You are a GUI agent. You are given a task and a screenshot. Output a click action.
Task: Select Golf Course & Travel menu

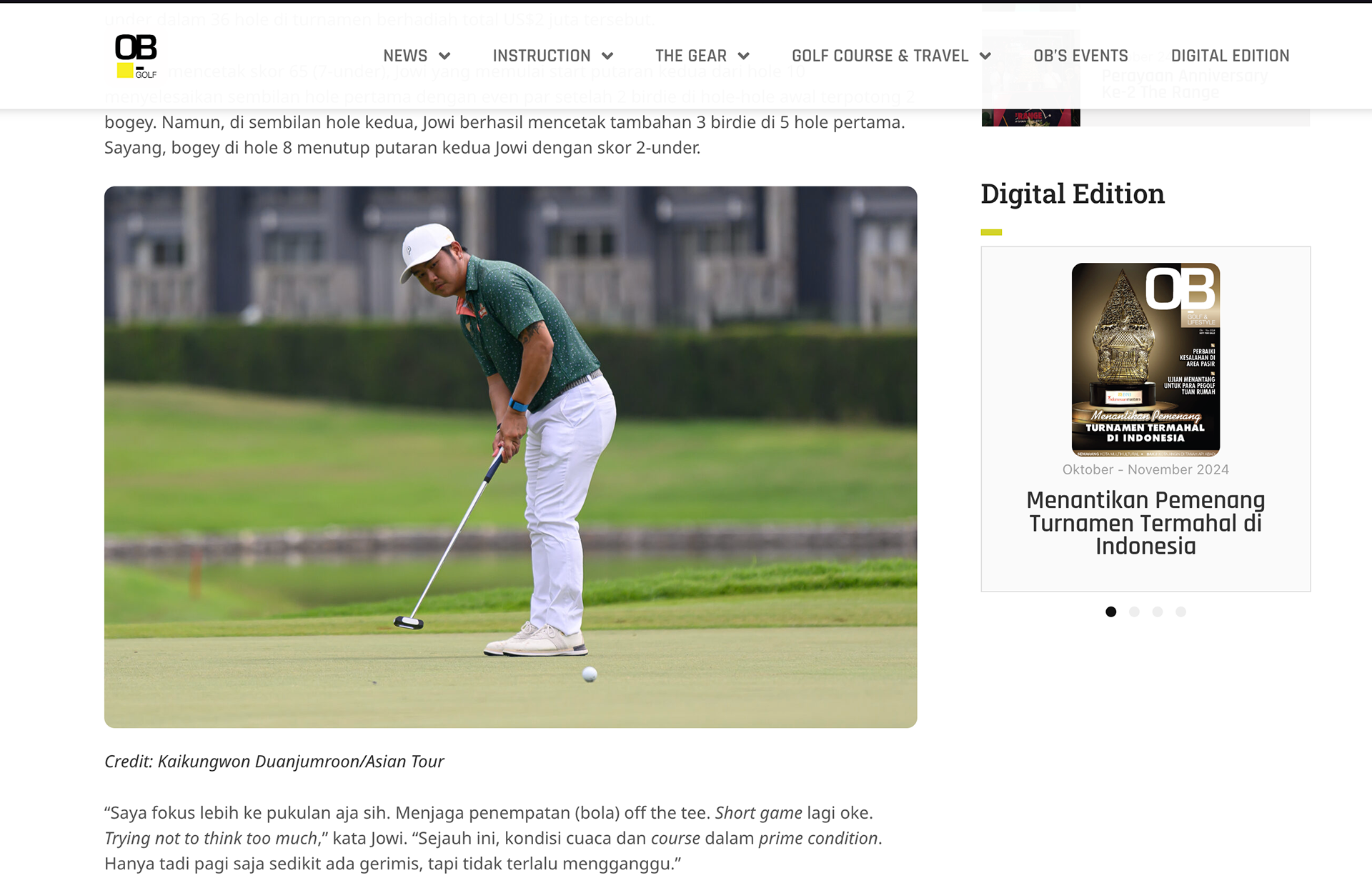point(880,56)
